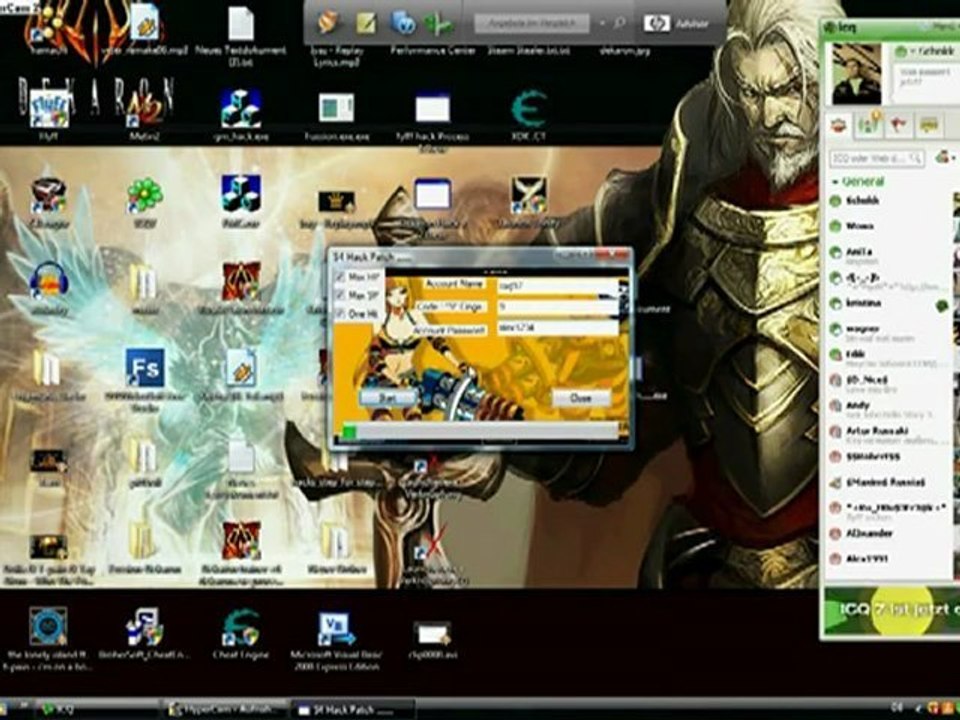Screen dimensions: 960x720
Task: Select the first ICQ contacts tab
Action: [838, 125]
